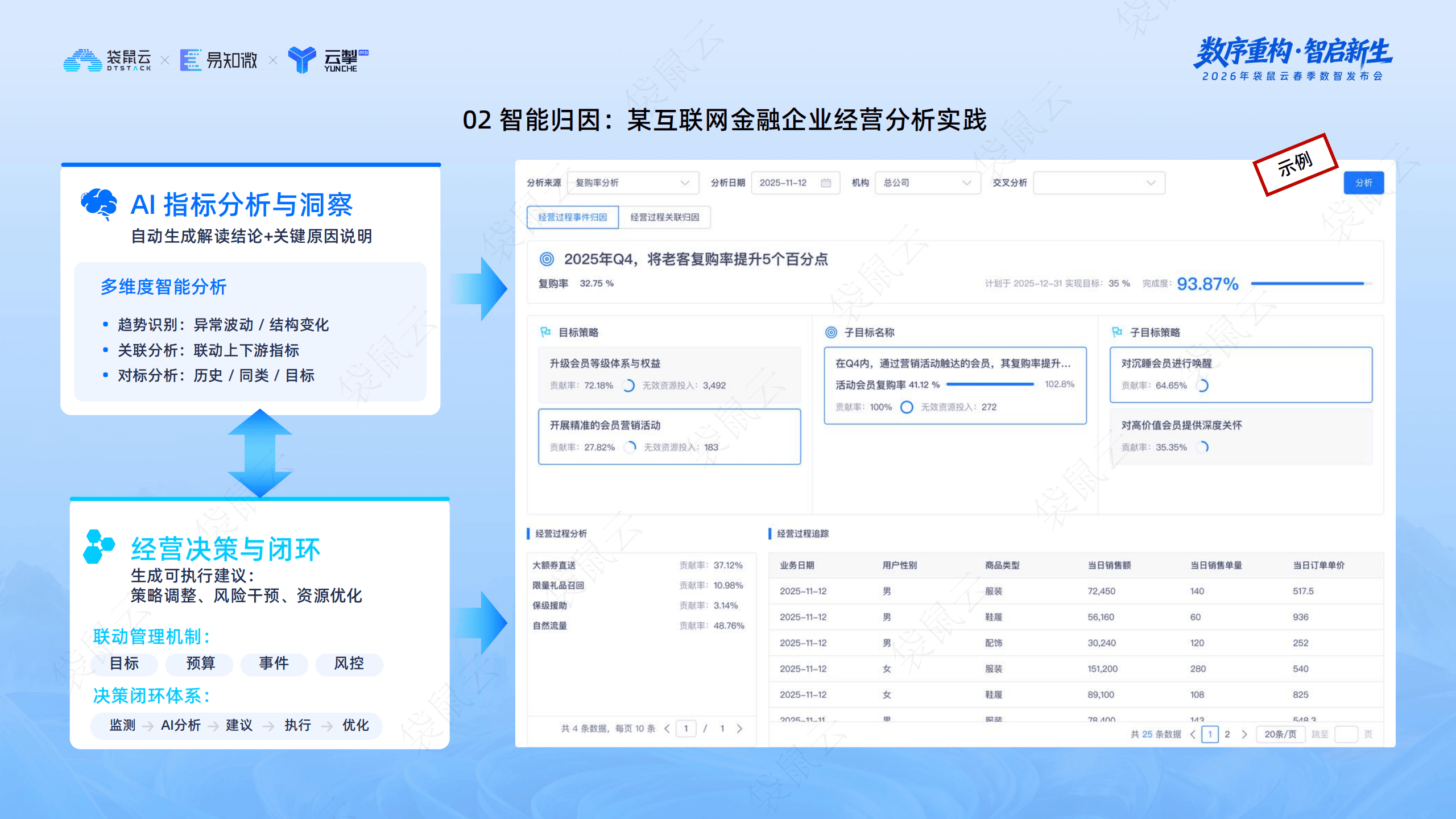This screenshot has width=1456, height=819.
Task: Click the 袋鼠云 DTStack logo
Action: point(107,60)
